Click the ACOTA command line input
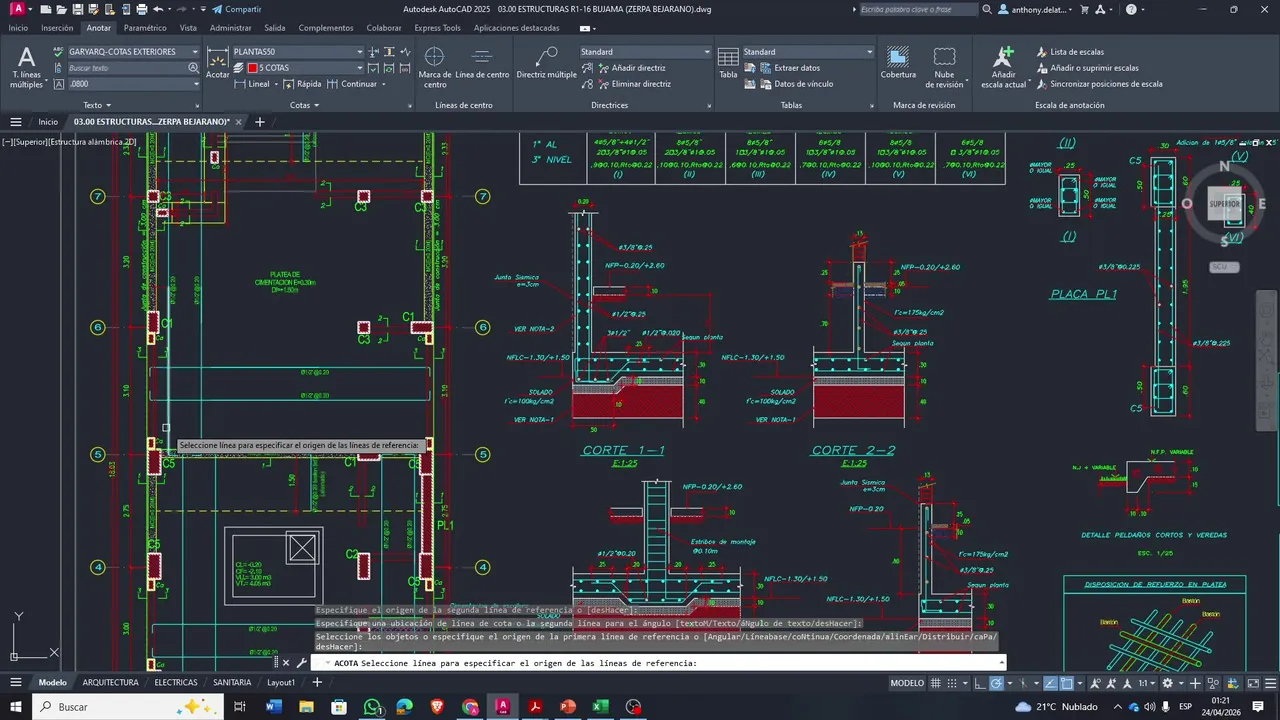 coord(658,662)
